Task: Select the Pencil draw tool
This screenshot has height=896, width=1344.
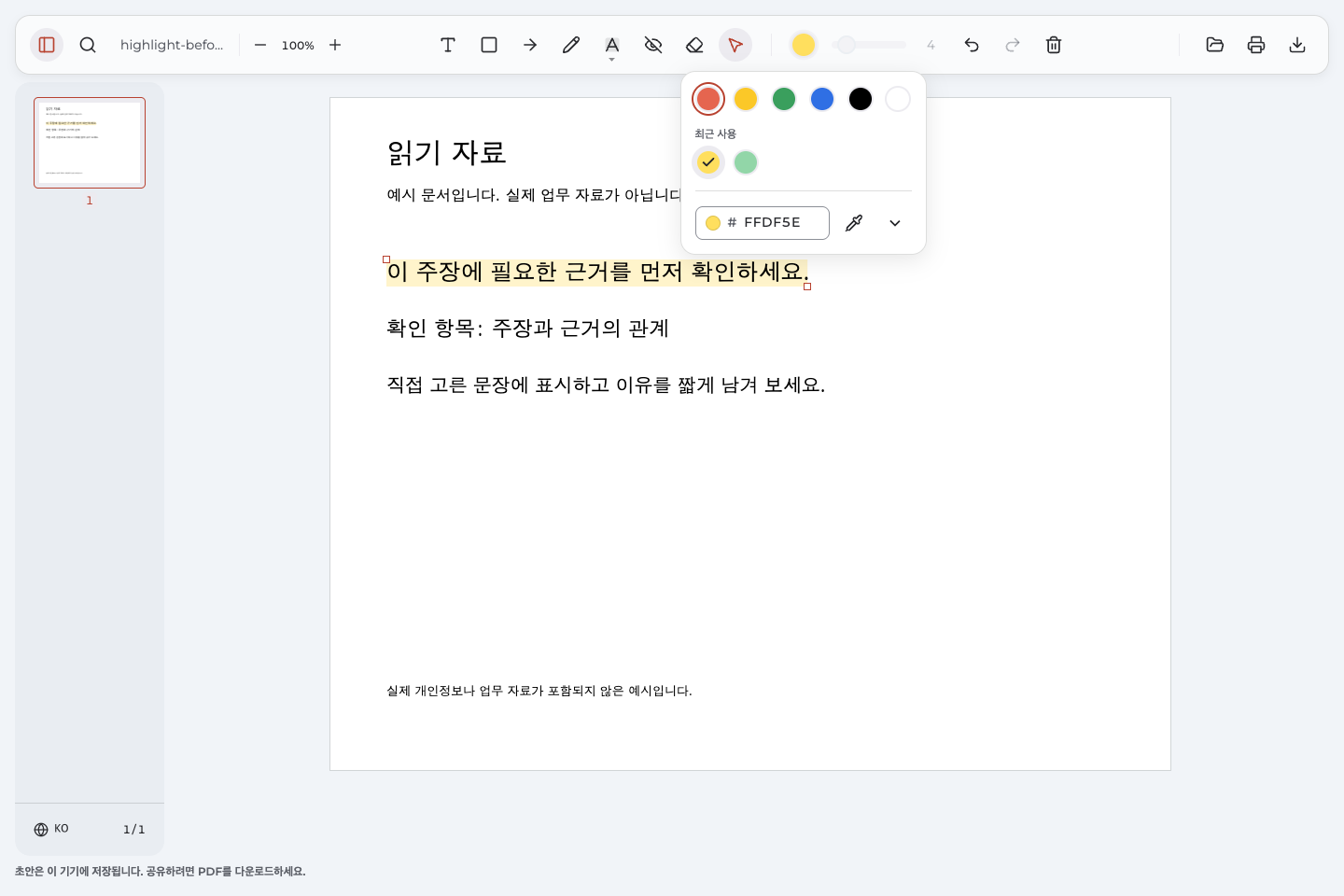Action: (571, 45)
